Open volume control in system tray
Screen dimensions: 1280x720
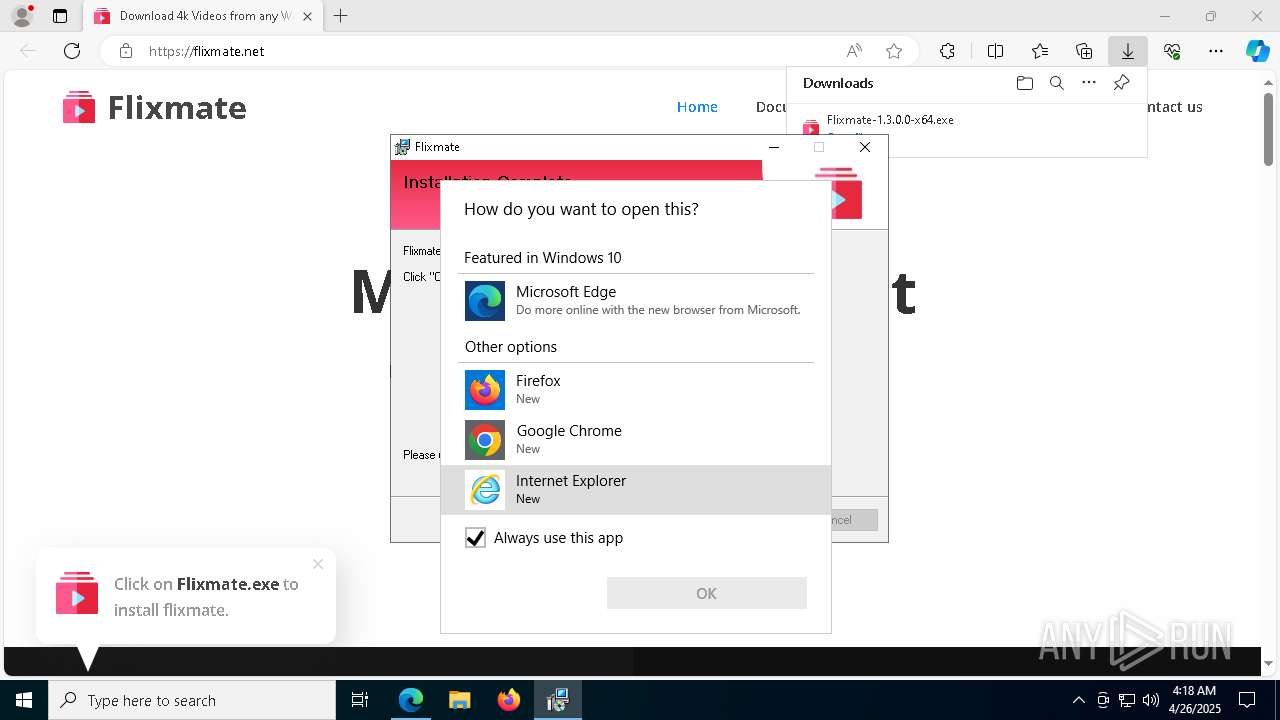point(1151,700)
